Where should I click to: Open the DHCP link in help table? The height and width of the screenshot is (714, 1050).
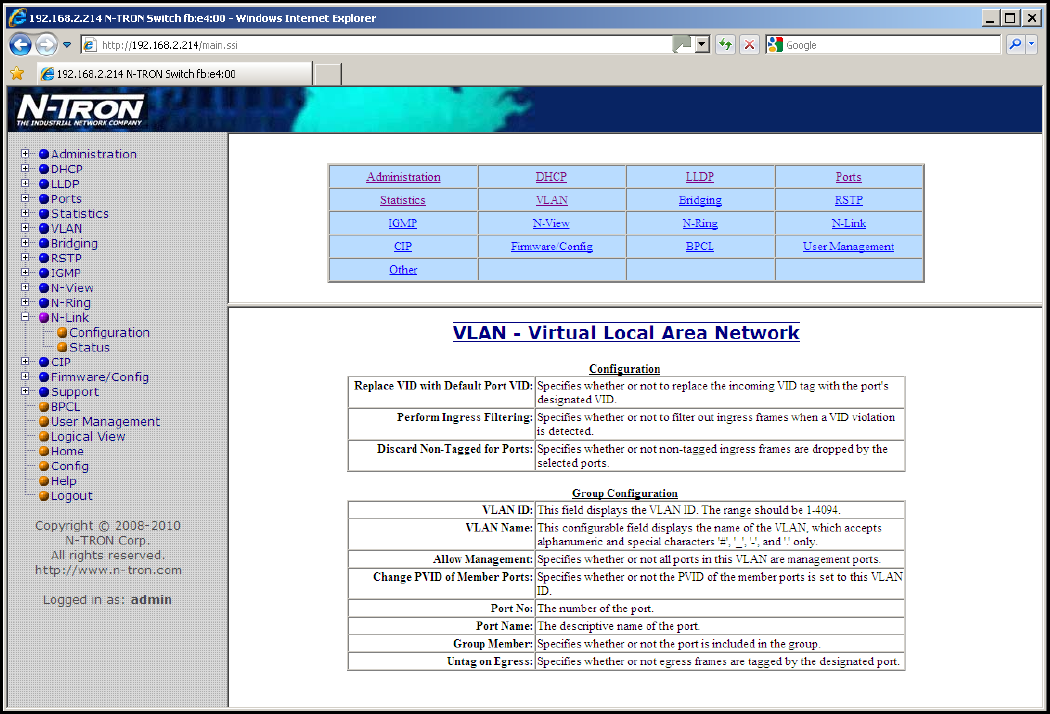click(551, 177)
